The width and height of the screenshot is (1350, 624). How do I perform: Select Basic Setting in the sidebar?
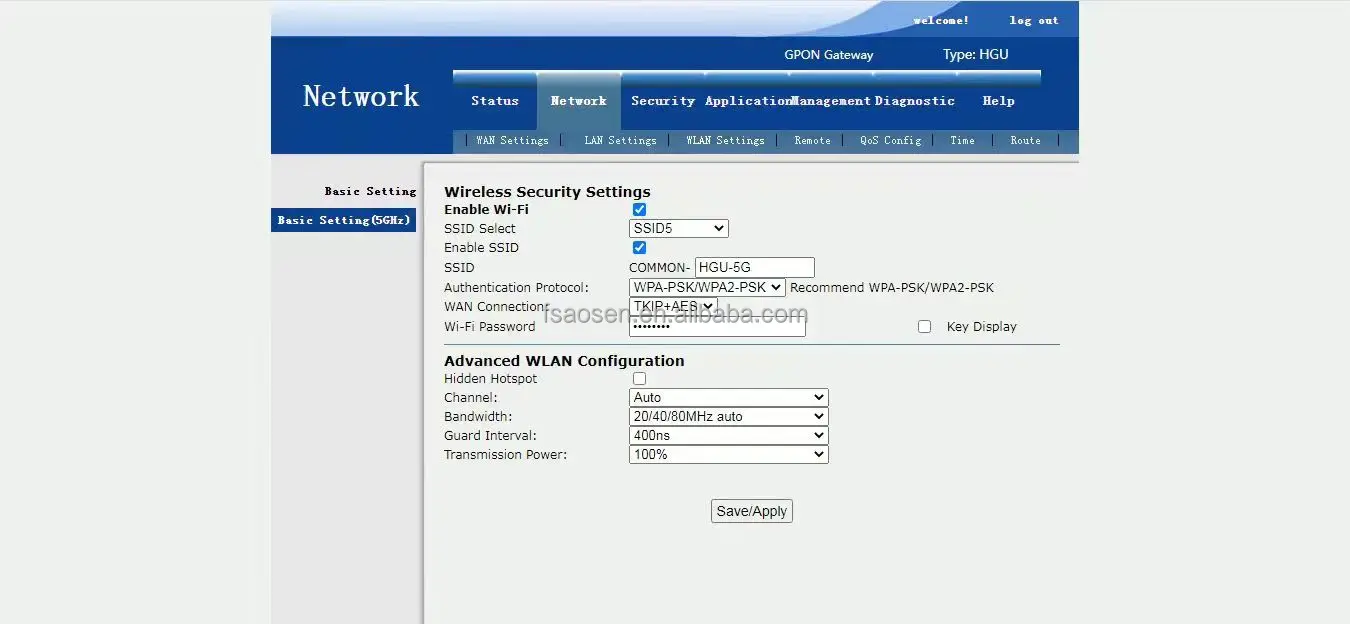tap(369, 191)
